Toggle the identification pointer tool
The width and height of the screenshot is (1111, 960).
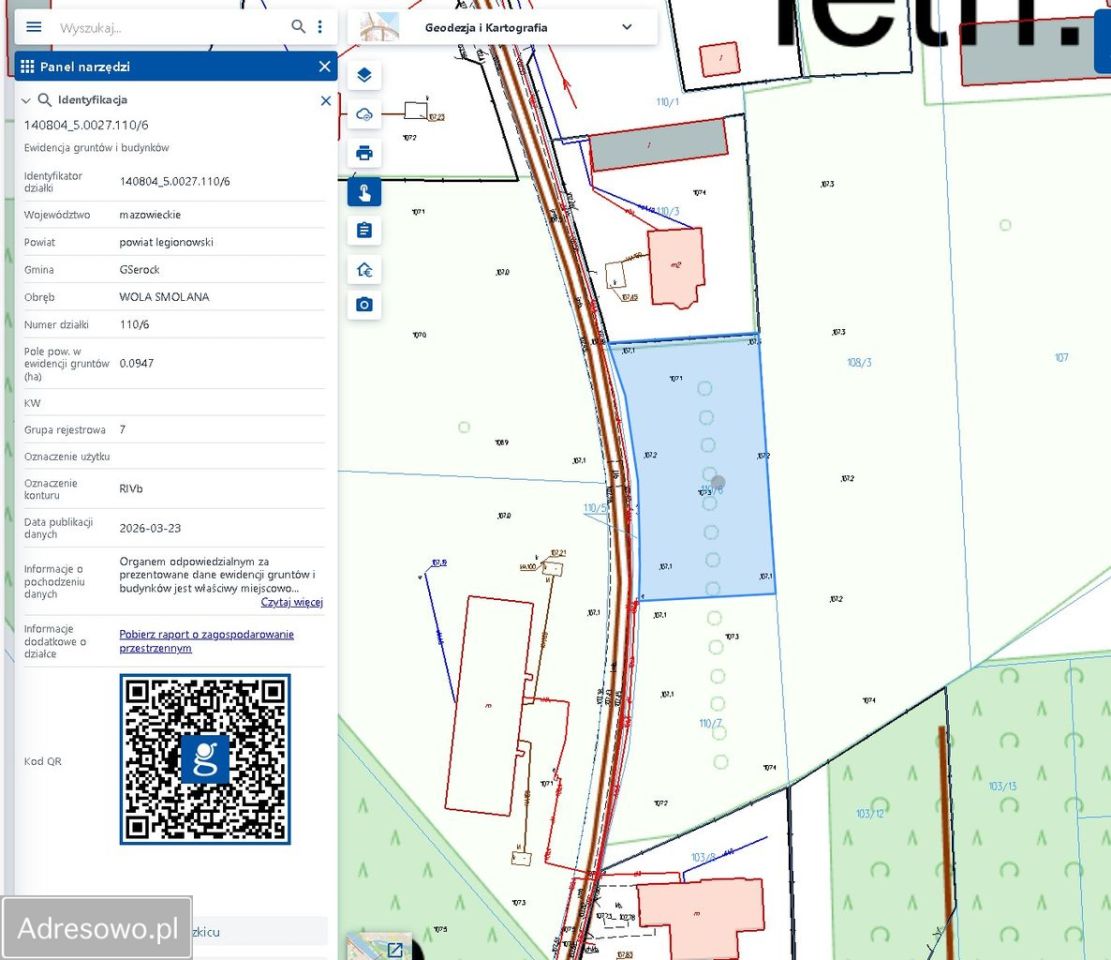(364, 192)
